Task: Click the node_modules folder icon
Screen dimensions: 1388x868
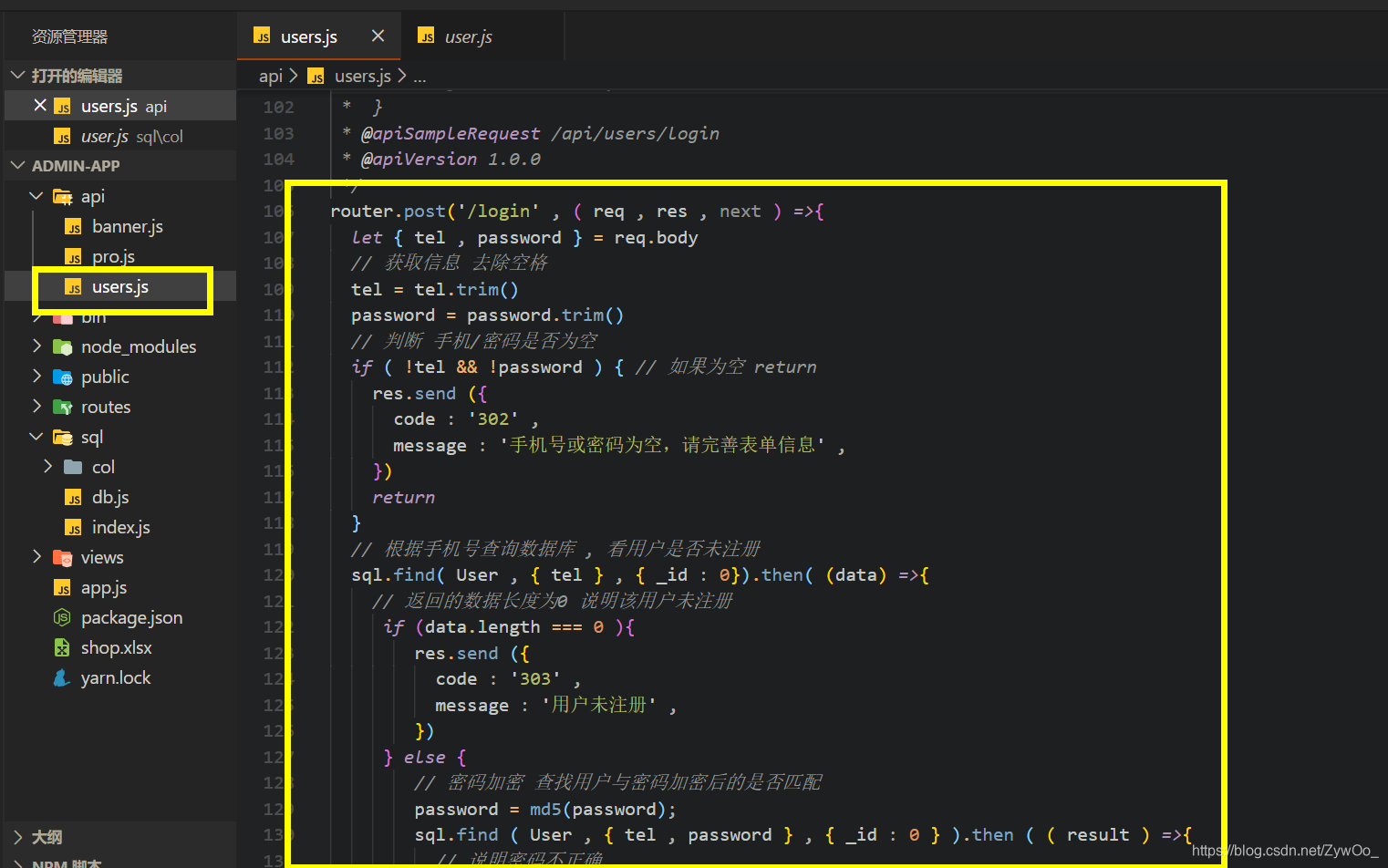Action: pyautogui.click(x=63, y=347)
